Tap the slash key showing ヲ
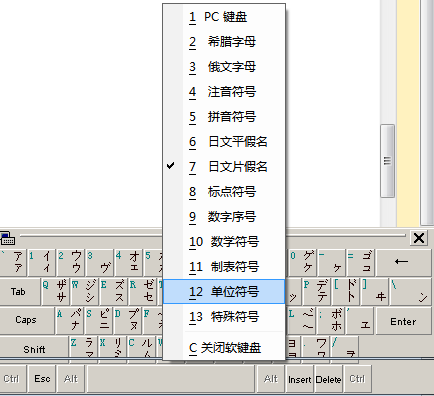This screenshot has width=434, height=396. pyautogui.click(x=345, y=349)
